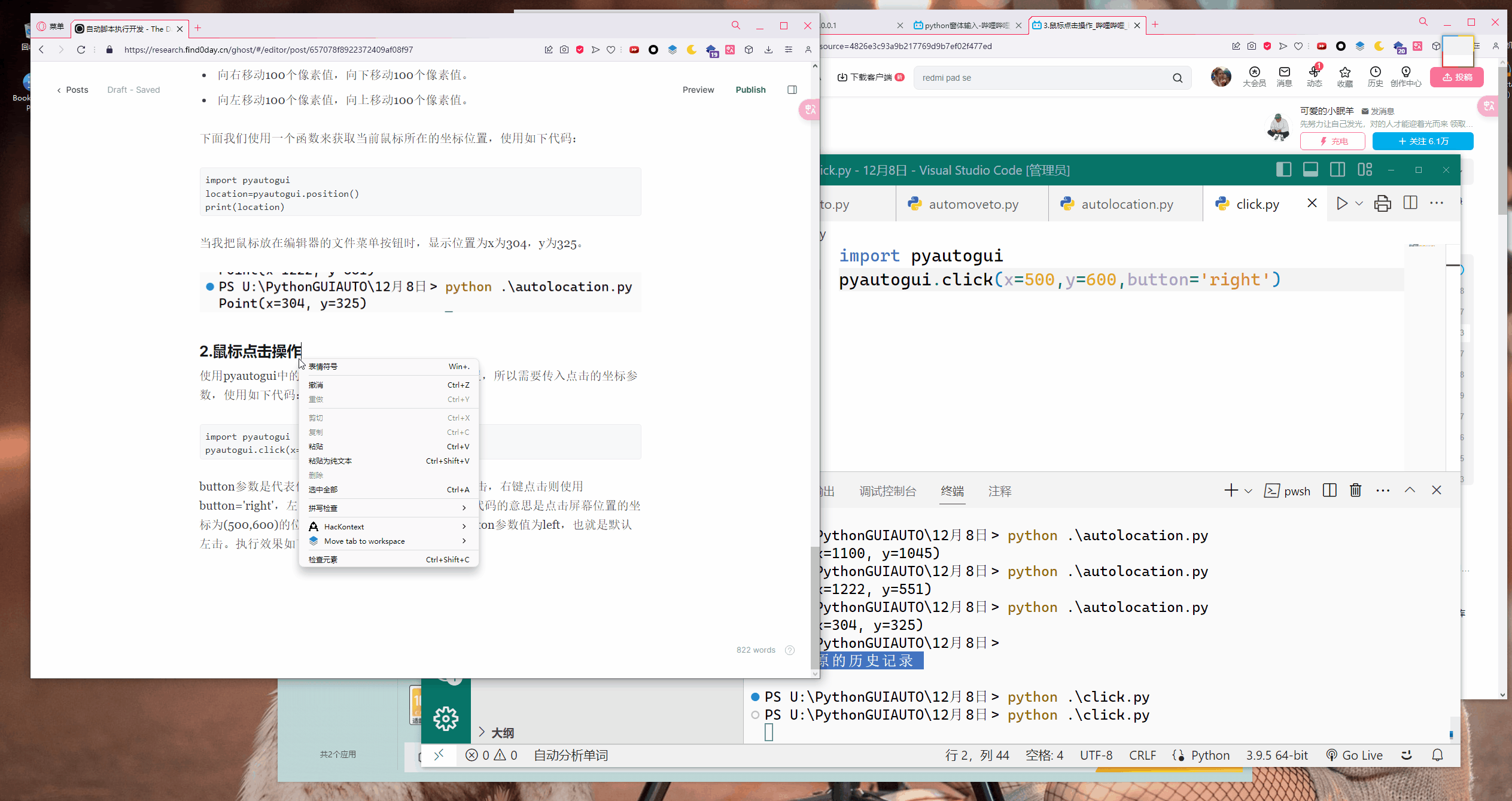
Task: Click the notifications bell in VS Code status bar
Action: [x=1437, y=755]
